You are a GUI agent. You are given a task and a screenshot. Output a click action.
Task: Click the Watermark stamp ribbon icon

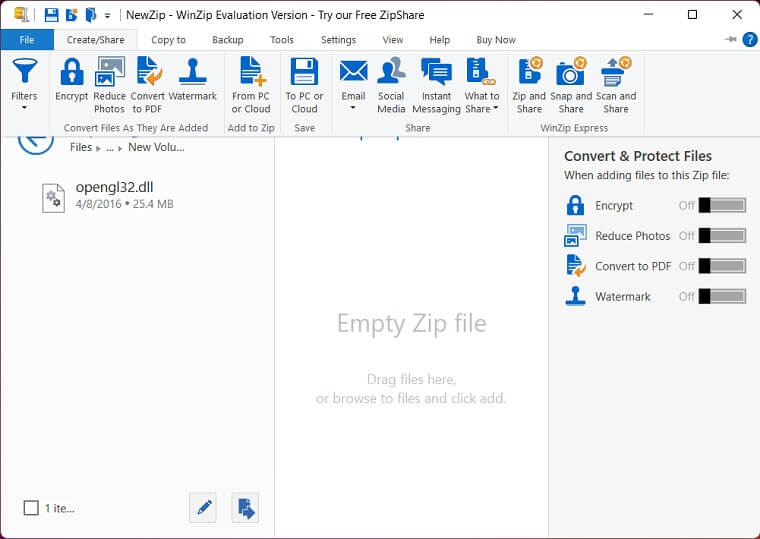tap(192, 72)
